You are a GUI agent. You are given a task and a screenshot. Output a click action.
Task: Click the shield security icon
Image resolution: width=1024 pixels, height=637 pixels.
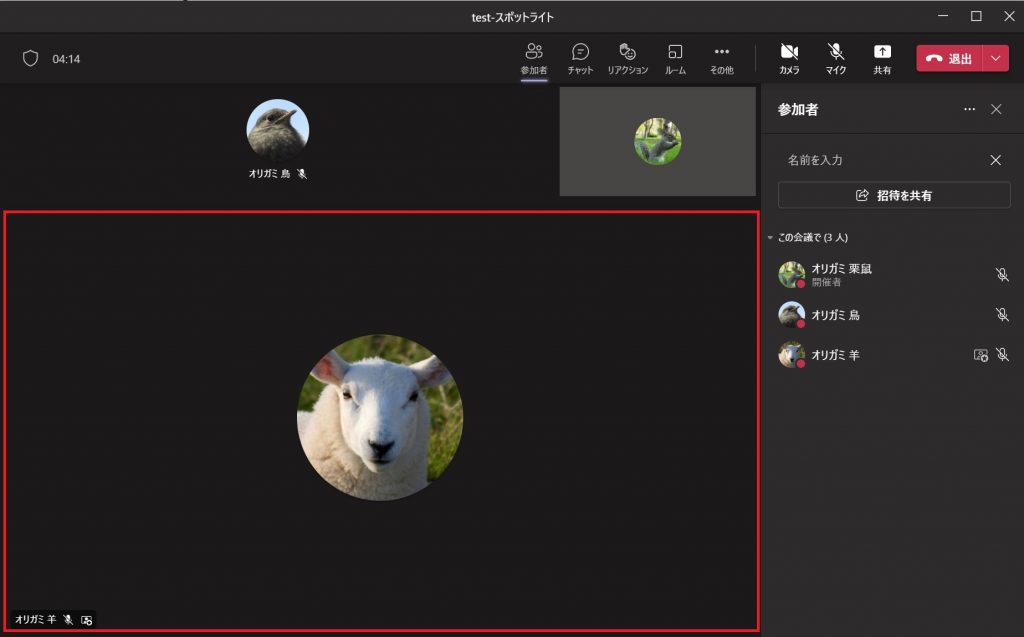coord(30,58)
